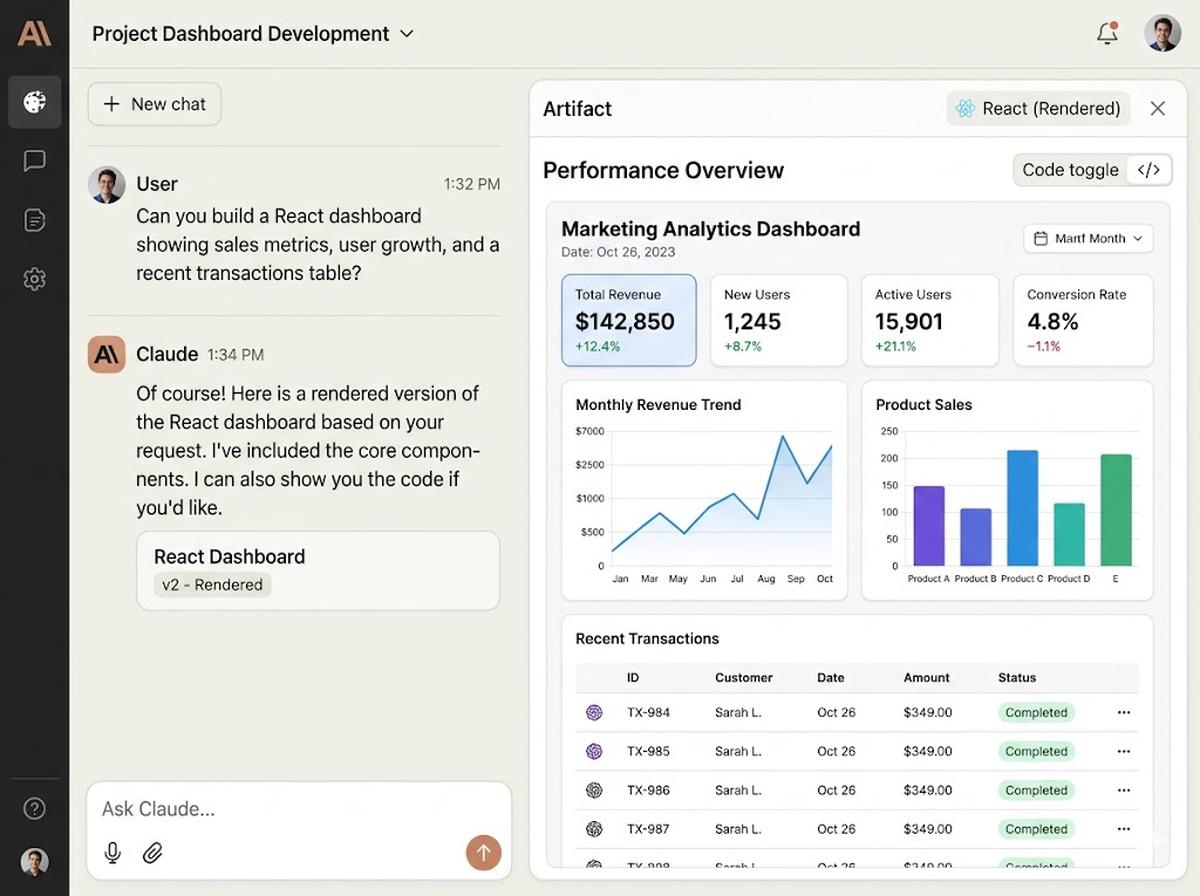Click the Product Sales chart title
This screenshot has width=1200, height=896.
click(924, 405)
